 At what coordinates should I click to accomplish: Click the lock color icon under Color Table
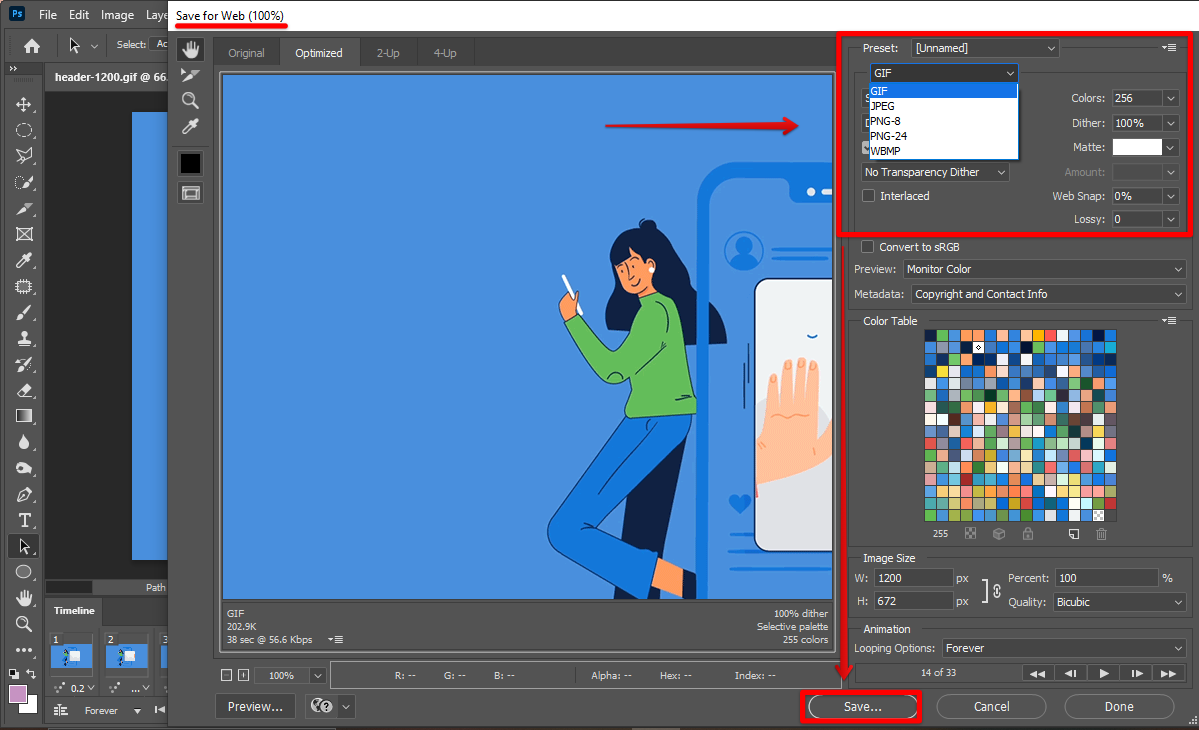coord(1028,534)
